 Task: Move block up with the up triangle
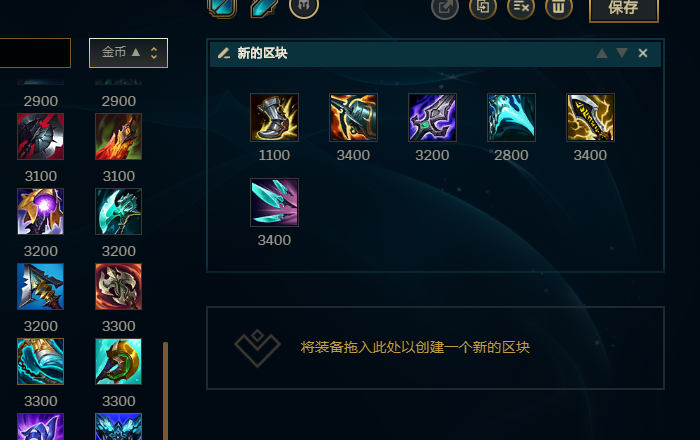[x=602, y=53]
